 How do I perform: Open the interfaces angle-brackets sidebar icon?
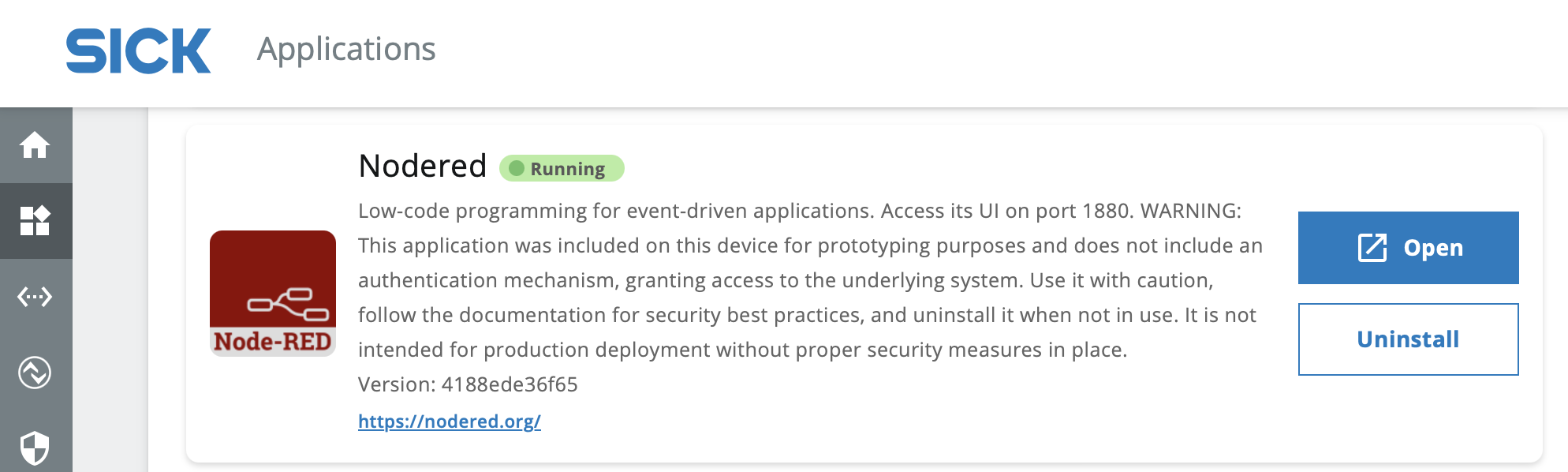(x=35, y=297)
